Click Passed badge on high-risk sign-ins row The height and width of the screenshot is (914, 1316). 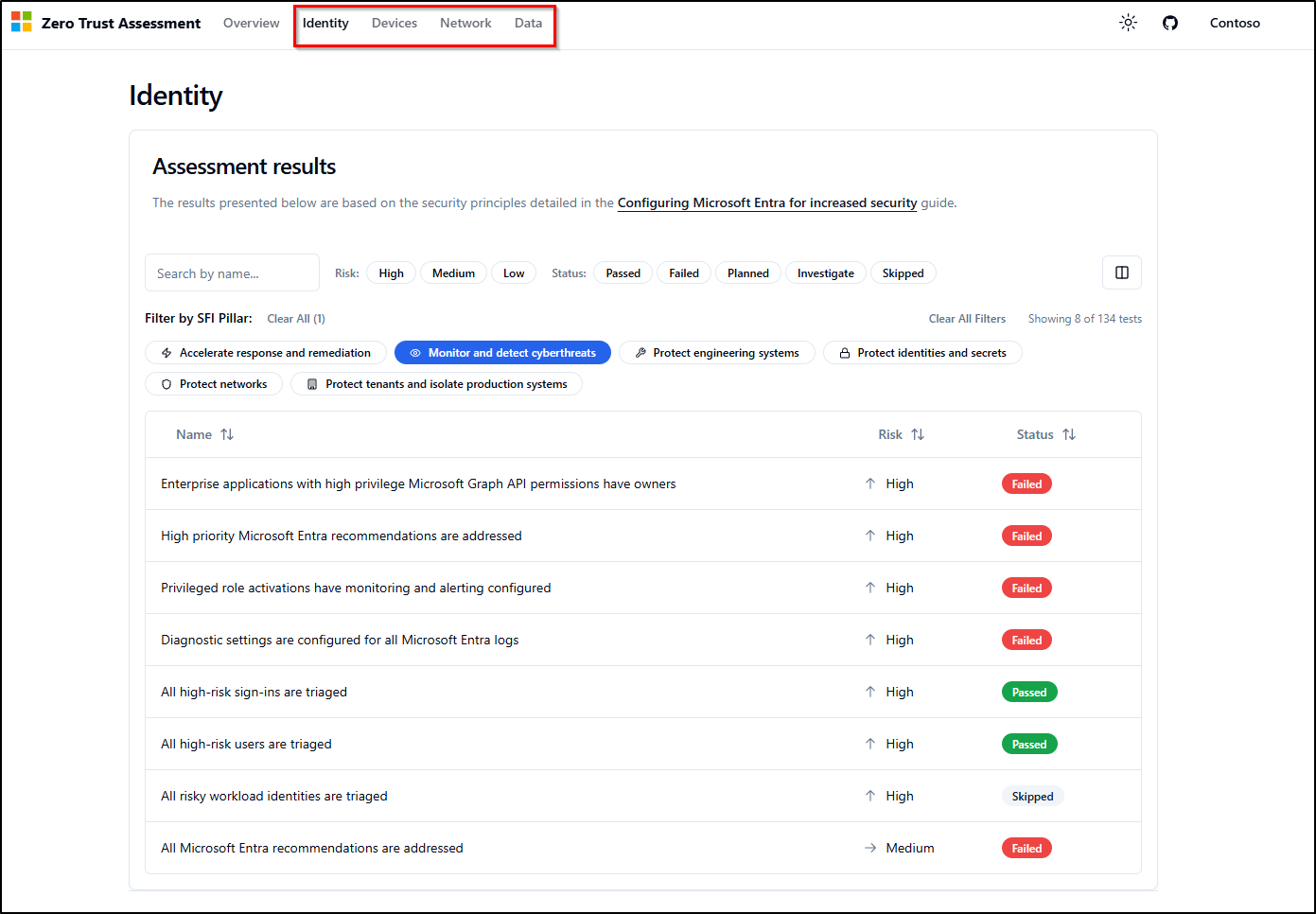(x=1029, y=692)
